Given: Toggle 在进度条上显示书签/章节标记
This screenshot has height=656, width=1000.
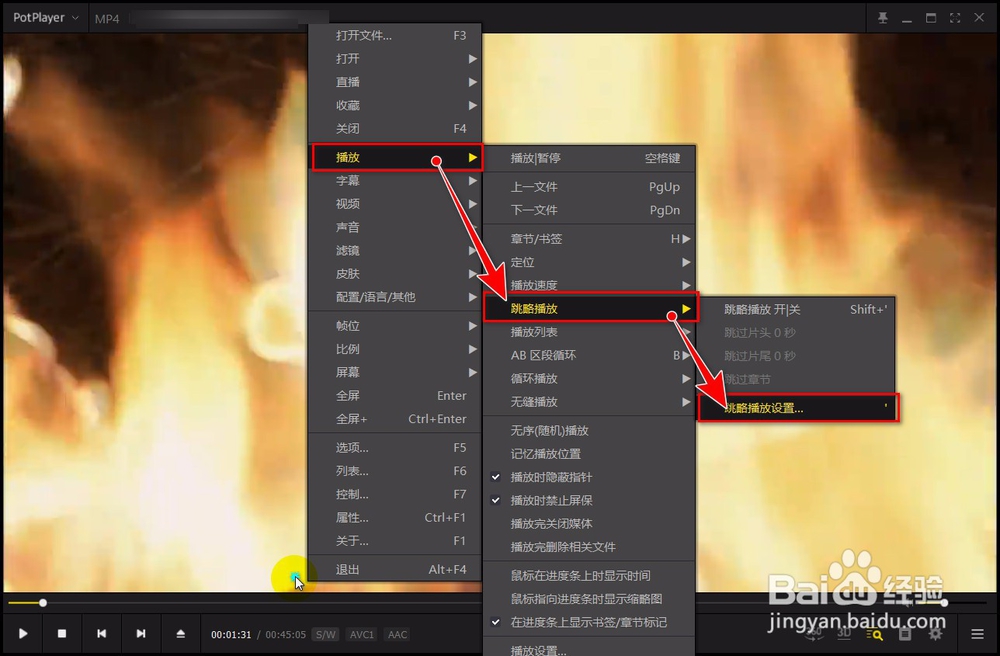Looking at the screenshot, I should (x=589, y=622).
